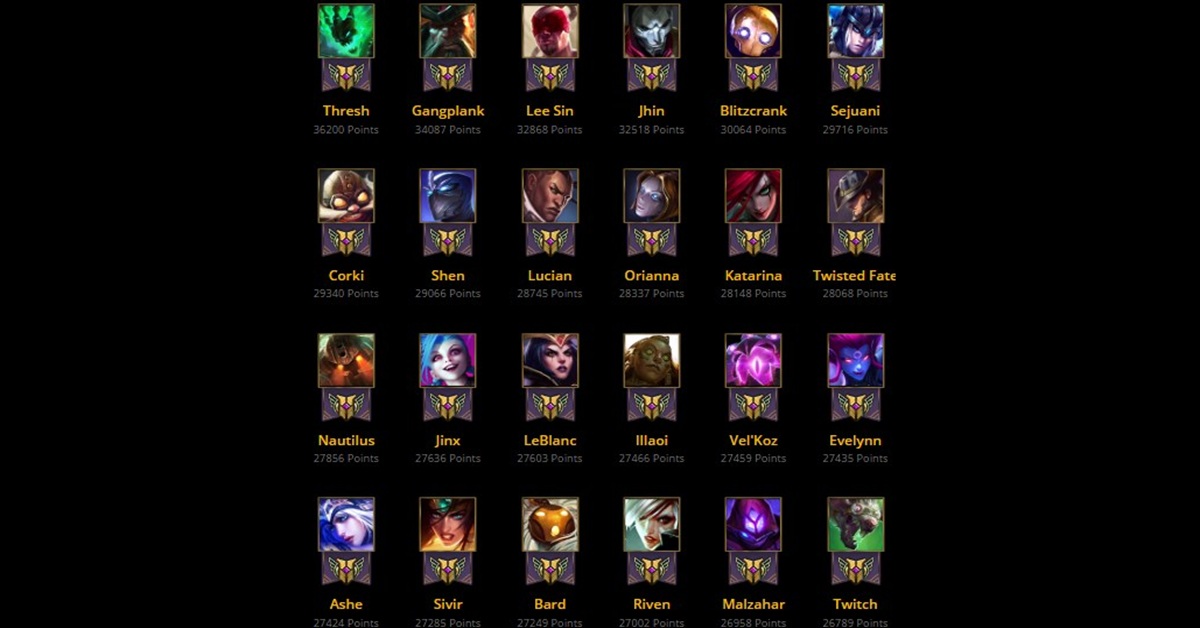Open the Illaoi champion portrait
The height and width of the screenshot is (628, 1200).
[652, 361]
